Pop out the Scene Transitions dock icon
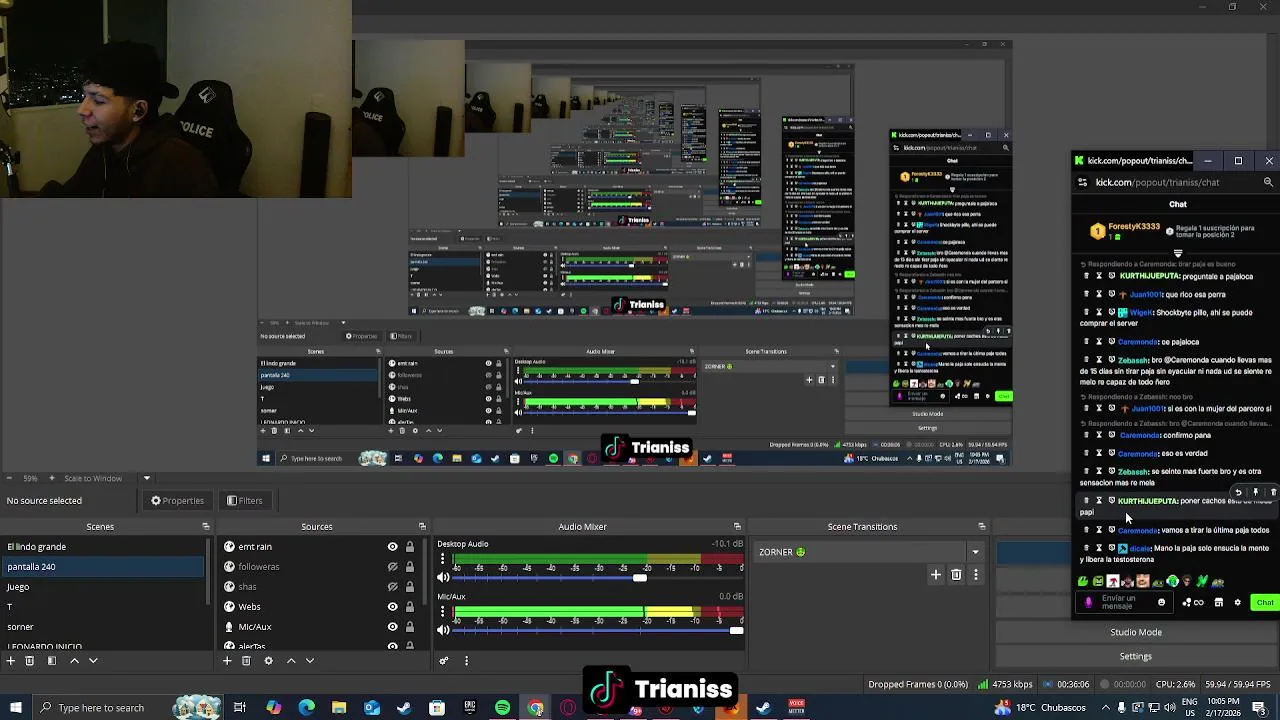 [x=982, y=527]
